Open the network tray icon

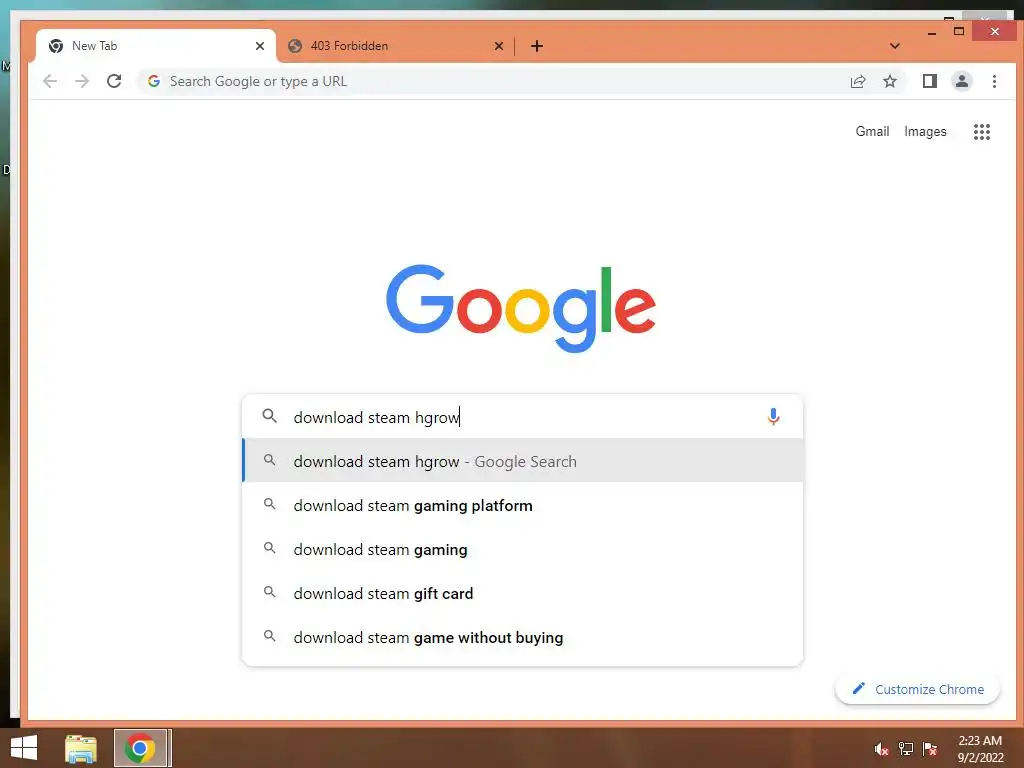[906, 749]
